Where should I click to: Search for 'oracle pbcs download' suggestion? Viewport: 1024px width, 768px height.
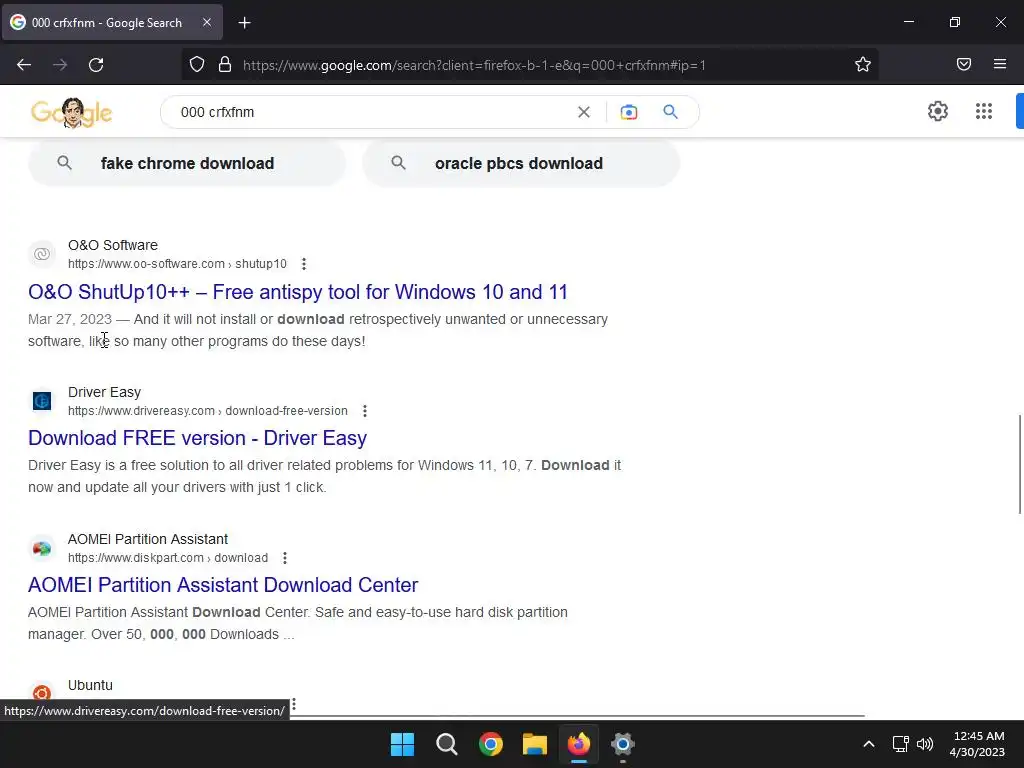click(x=520, y=163)
